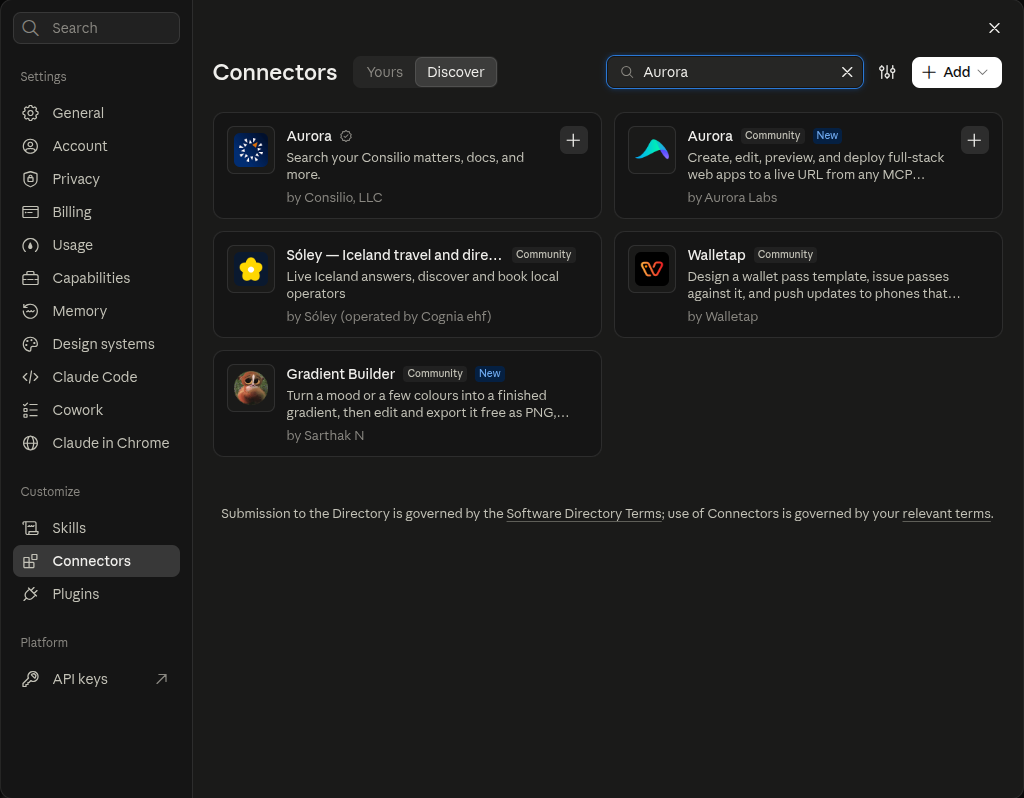
Task: Open the relevant terms link
Action: (946, 513)
